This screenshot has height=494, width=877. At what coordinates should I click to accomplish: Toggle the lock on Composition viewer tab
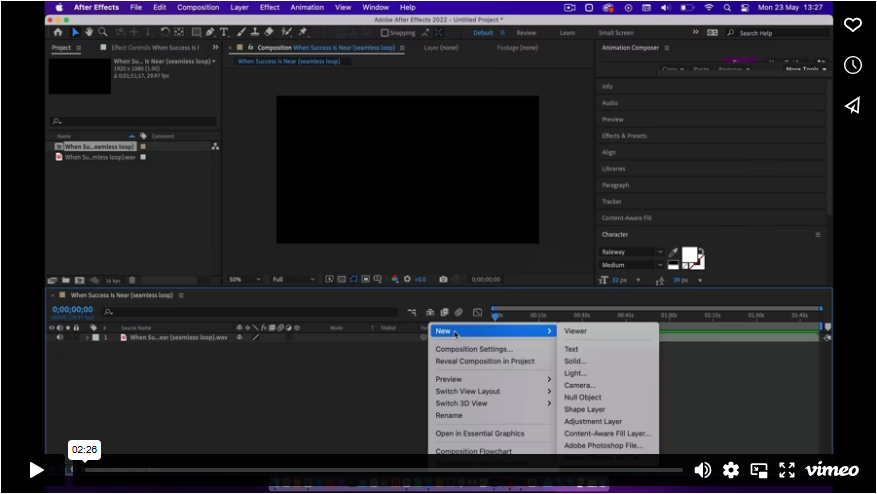(x=251, y=48)
